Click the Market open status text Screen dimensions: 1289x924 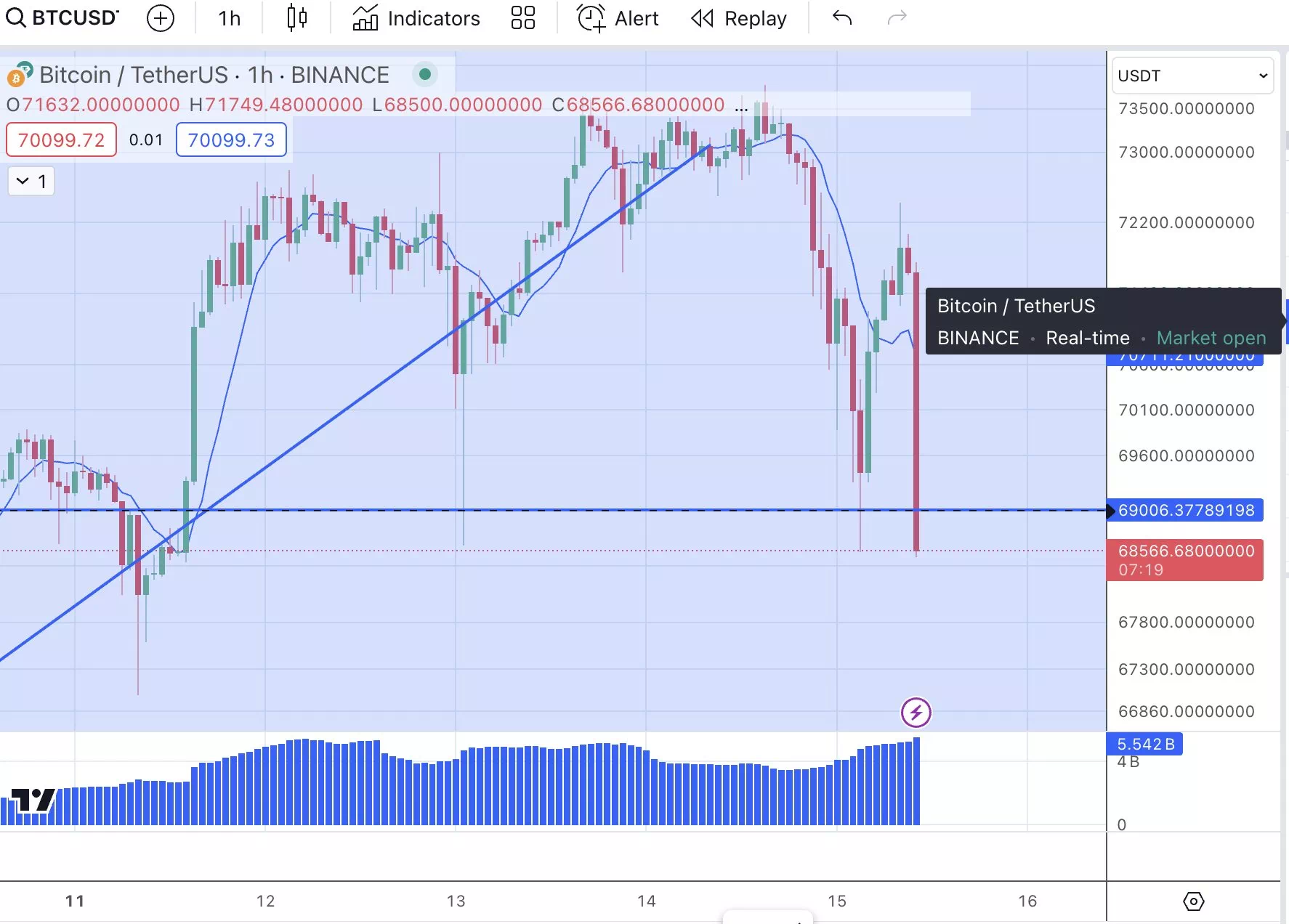tap(1211, 338)
